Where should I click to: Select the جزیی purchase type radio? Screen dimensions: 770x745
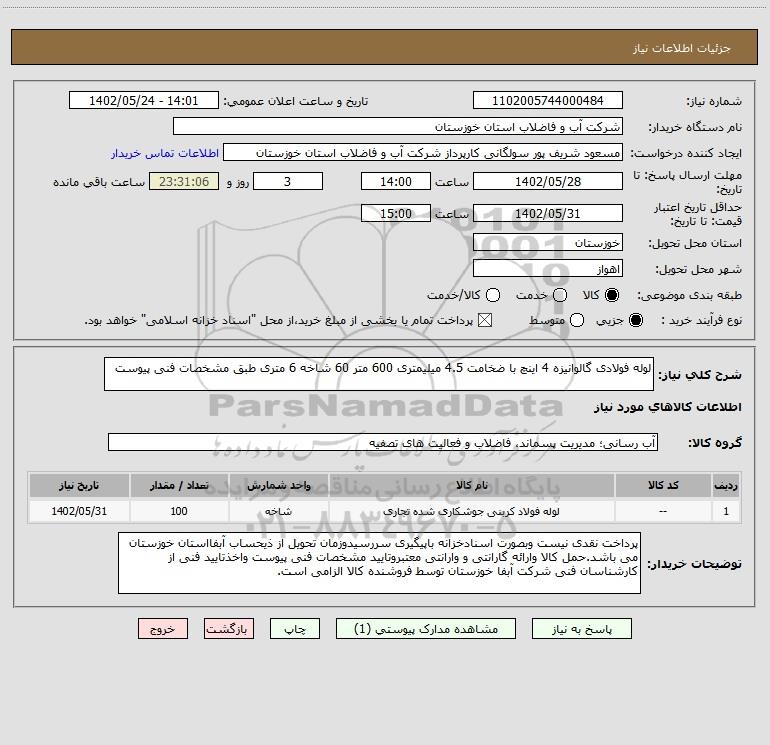point(635,320)
